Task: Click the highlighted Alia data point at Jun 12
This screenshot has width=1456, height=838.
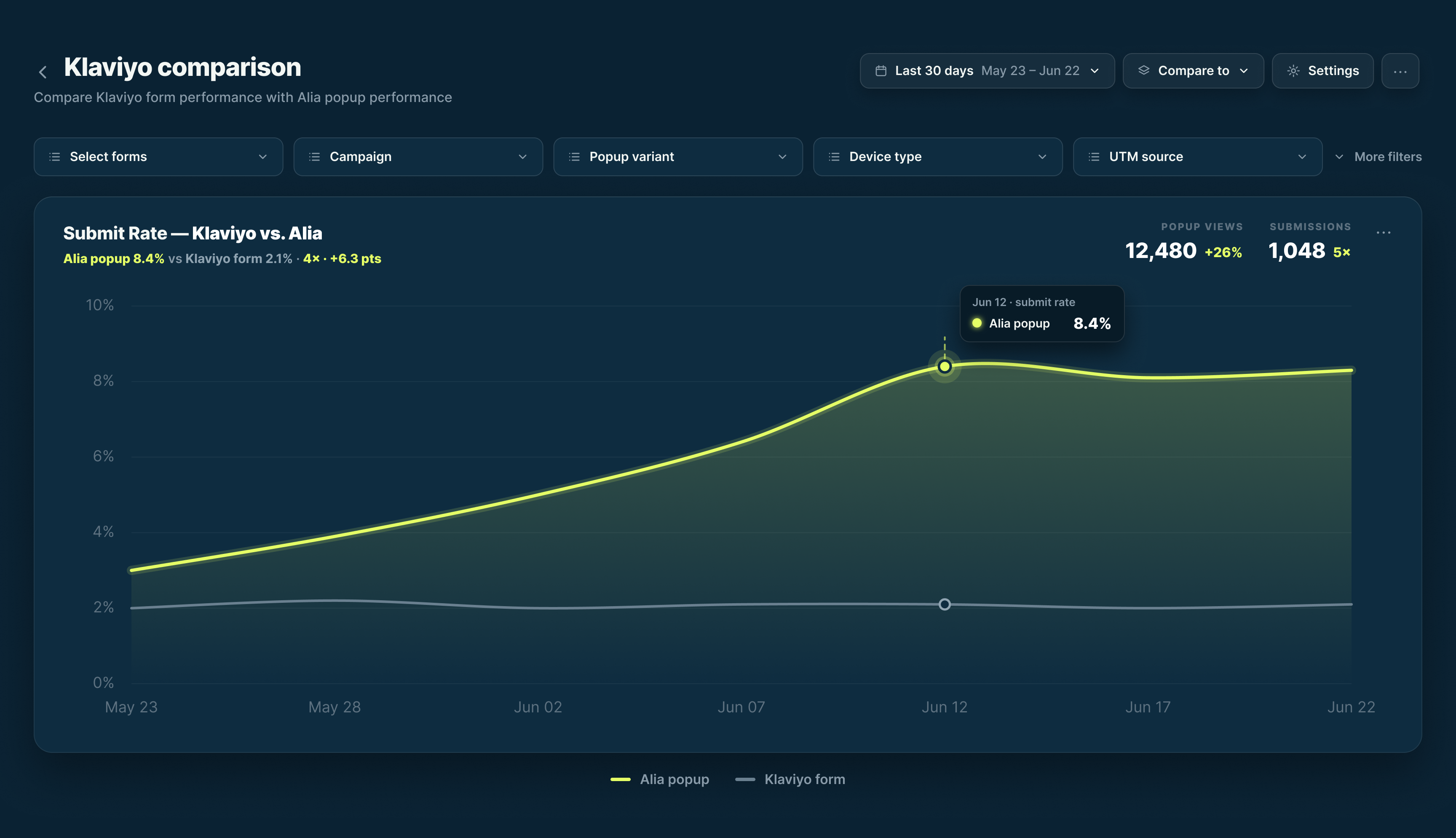Action: point(944,367)
